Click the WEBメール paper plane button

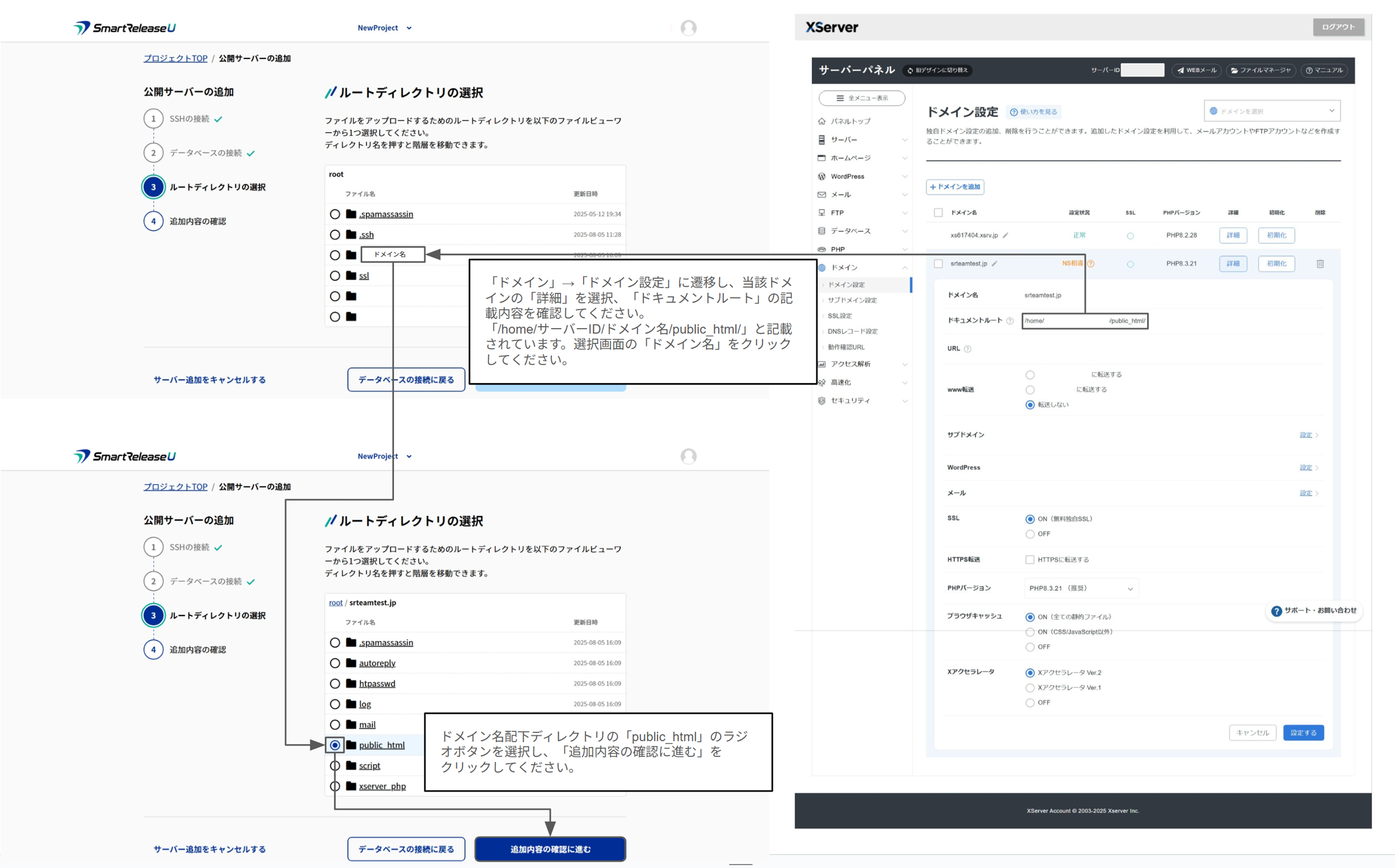pyautogui.click(x=1196, y=71)
